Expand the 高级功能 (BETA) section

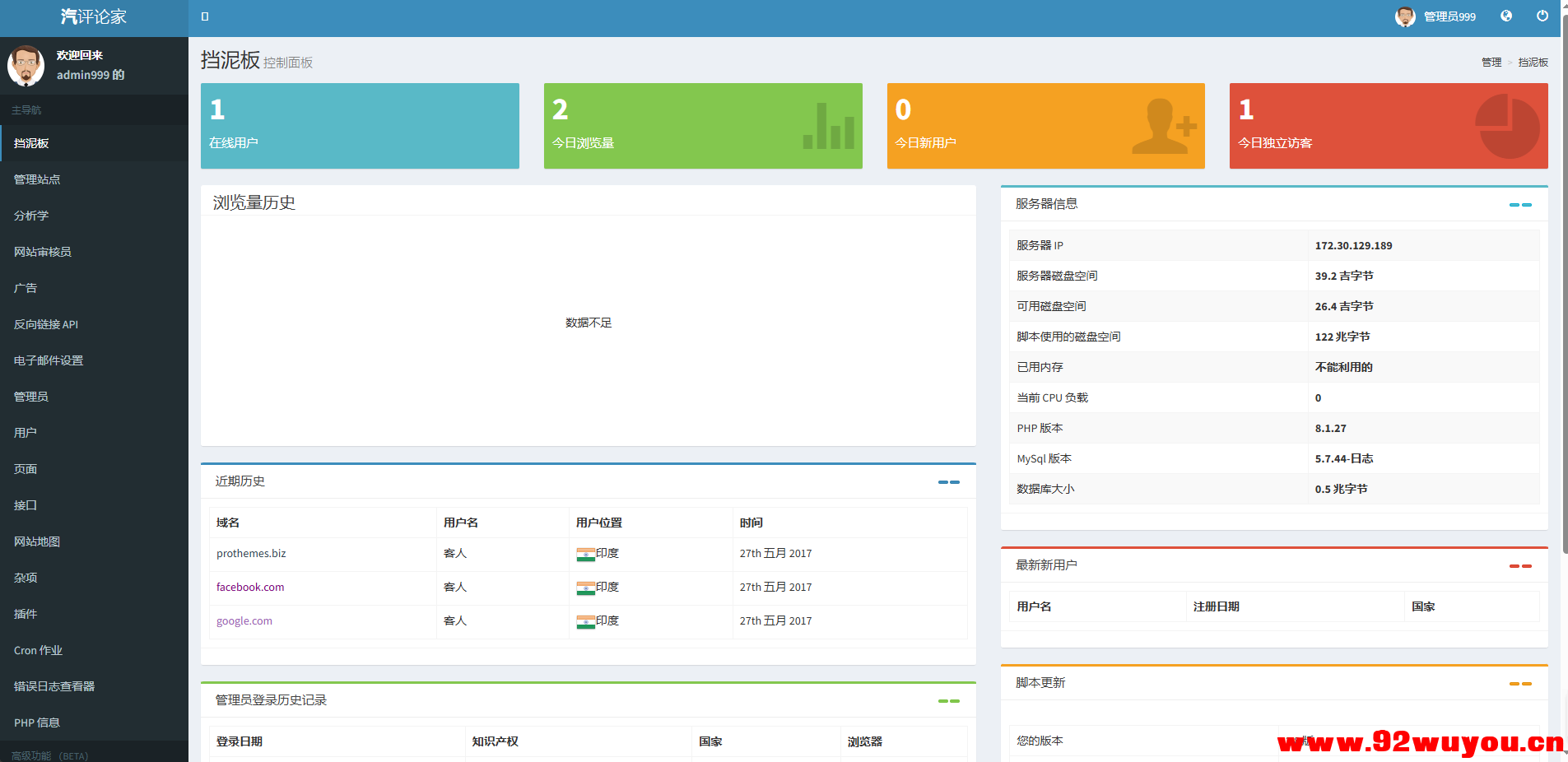pos(49,755)
